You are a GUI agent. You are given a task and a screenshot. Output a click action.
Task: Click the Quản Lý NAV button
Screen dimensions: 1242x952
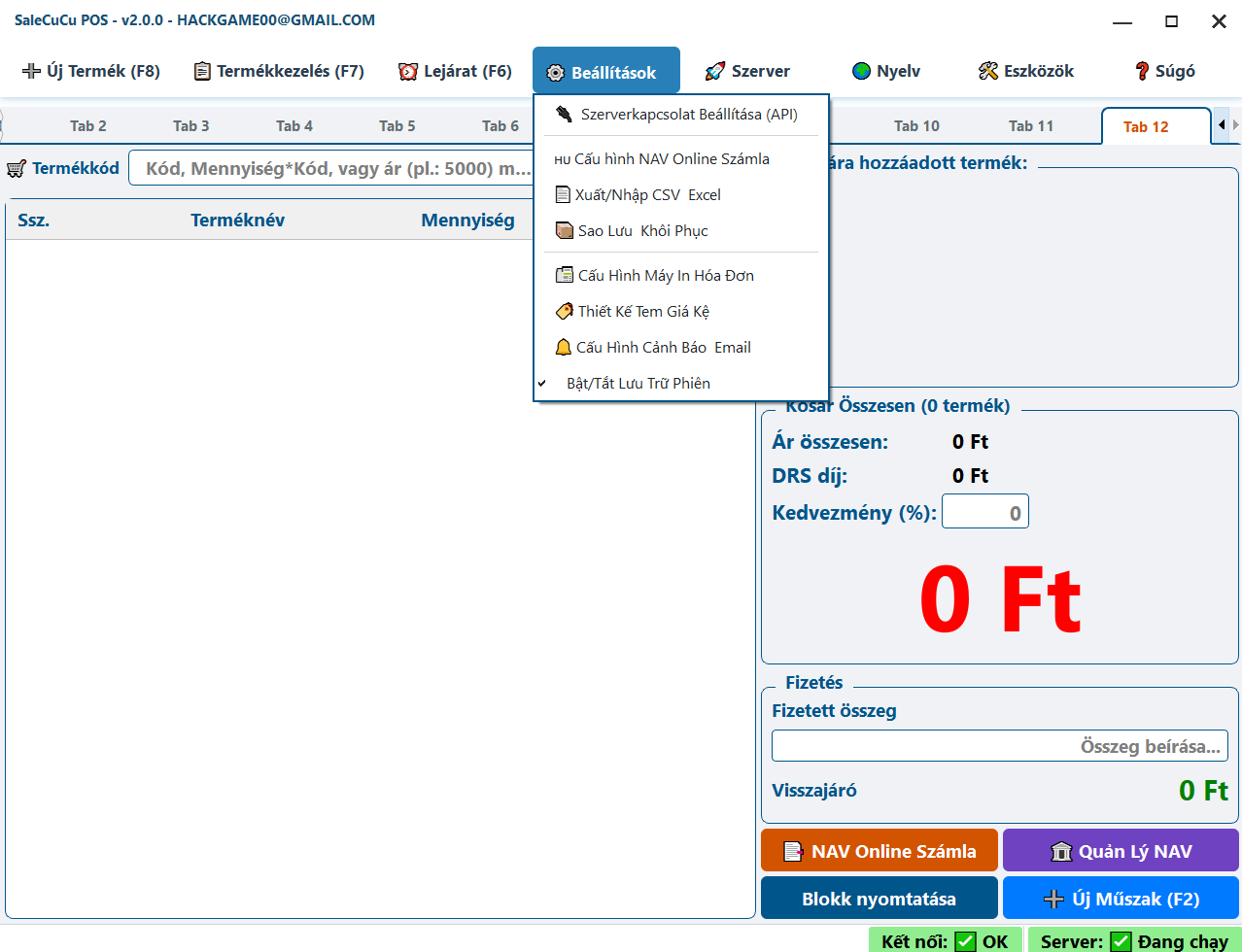point(1121,851)
